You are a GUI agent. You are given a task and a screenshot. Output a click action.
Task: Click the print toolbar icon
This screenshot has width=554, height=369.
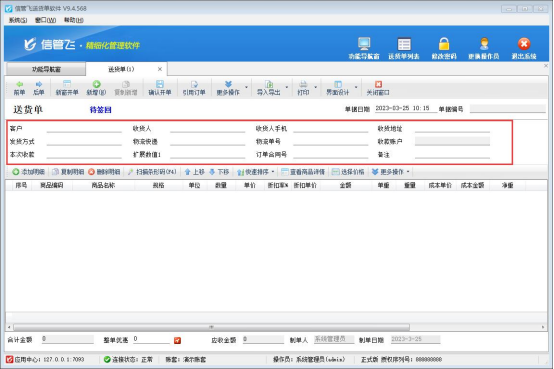[303, 84]
